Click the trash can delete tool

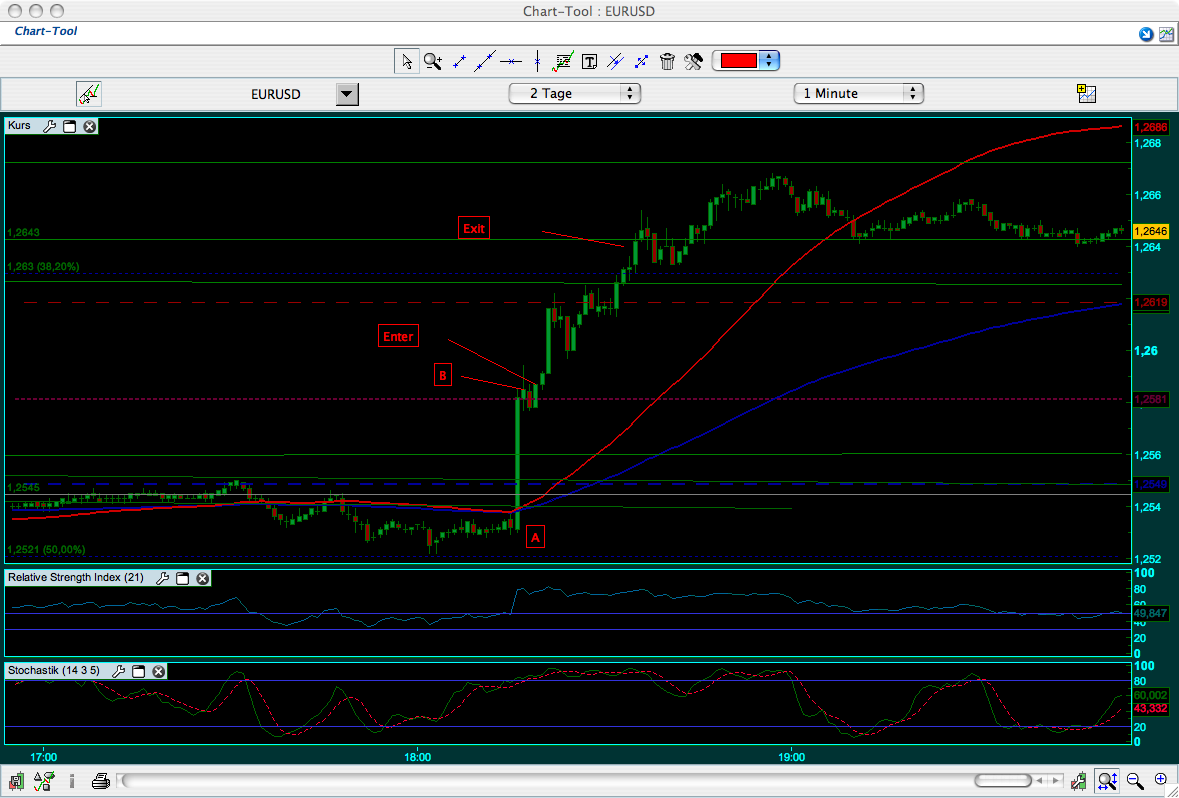[667, 62]
